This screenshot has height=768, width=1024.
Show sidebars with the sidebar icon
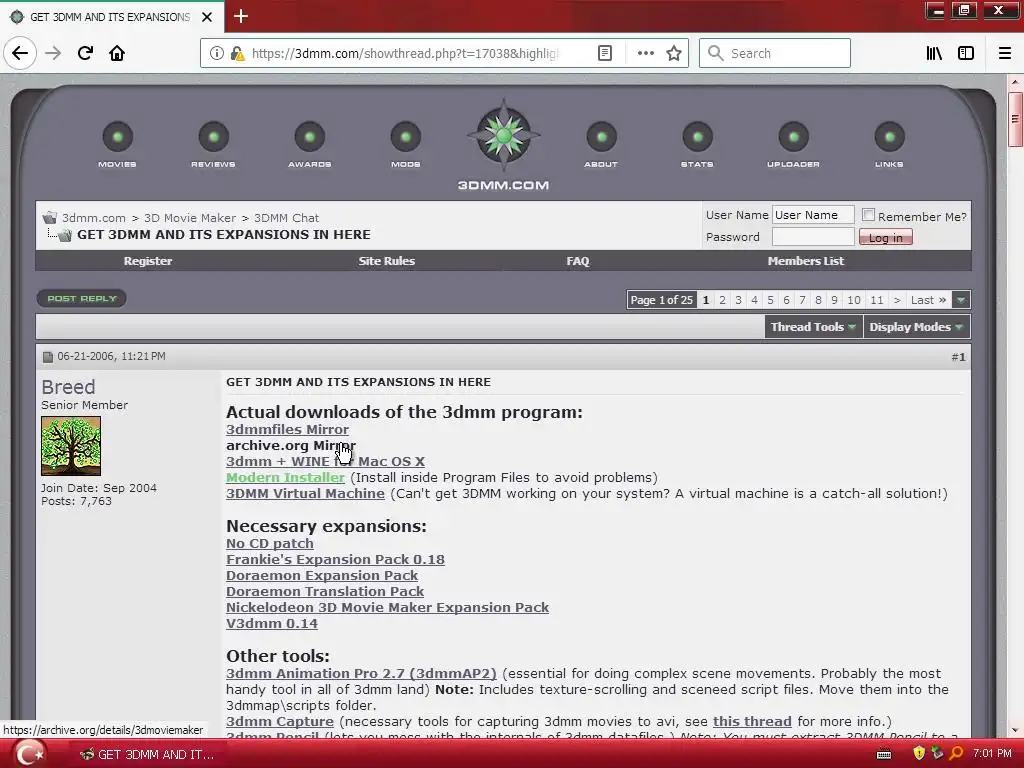[966, 53]
